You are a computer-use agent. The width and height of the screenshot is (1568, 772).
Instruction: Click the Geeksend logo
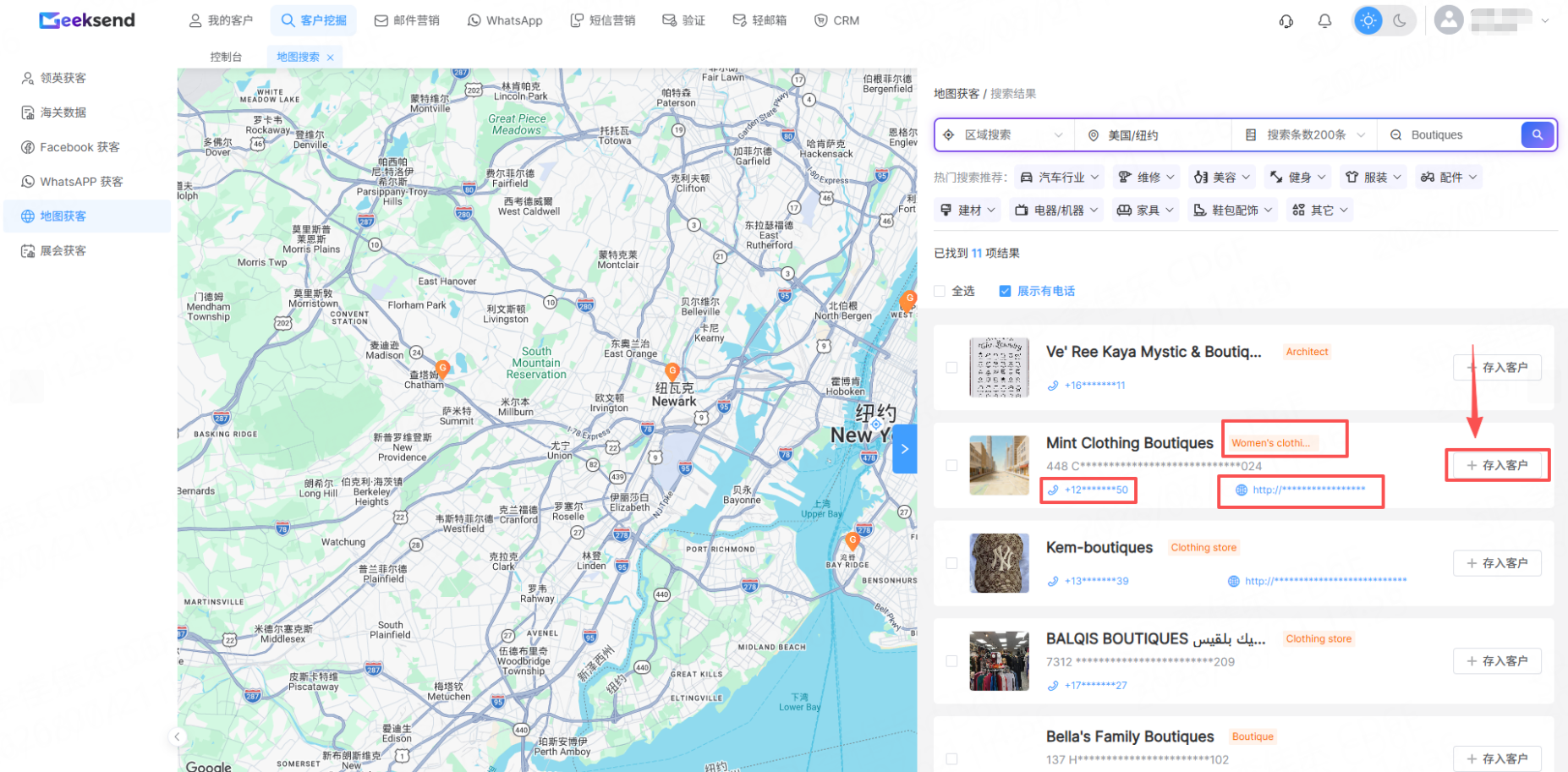tap(87, 20)
